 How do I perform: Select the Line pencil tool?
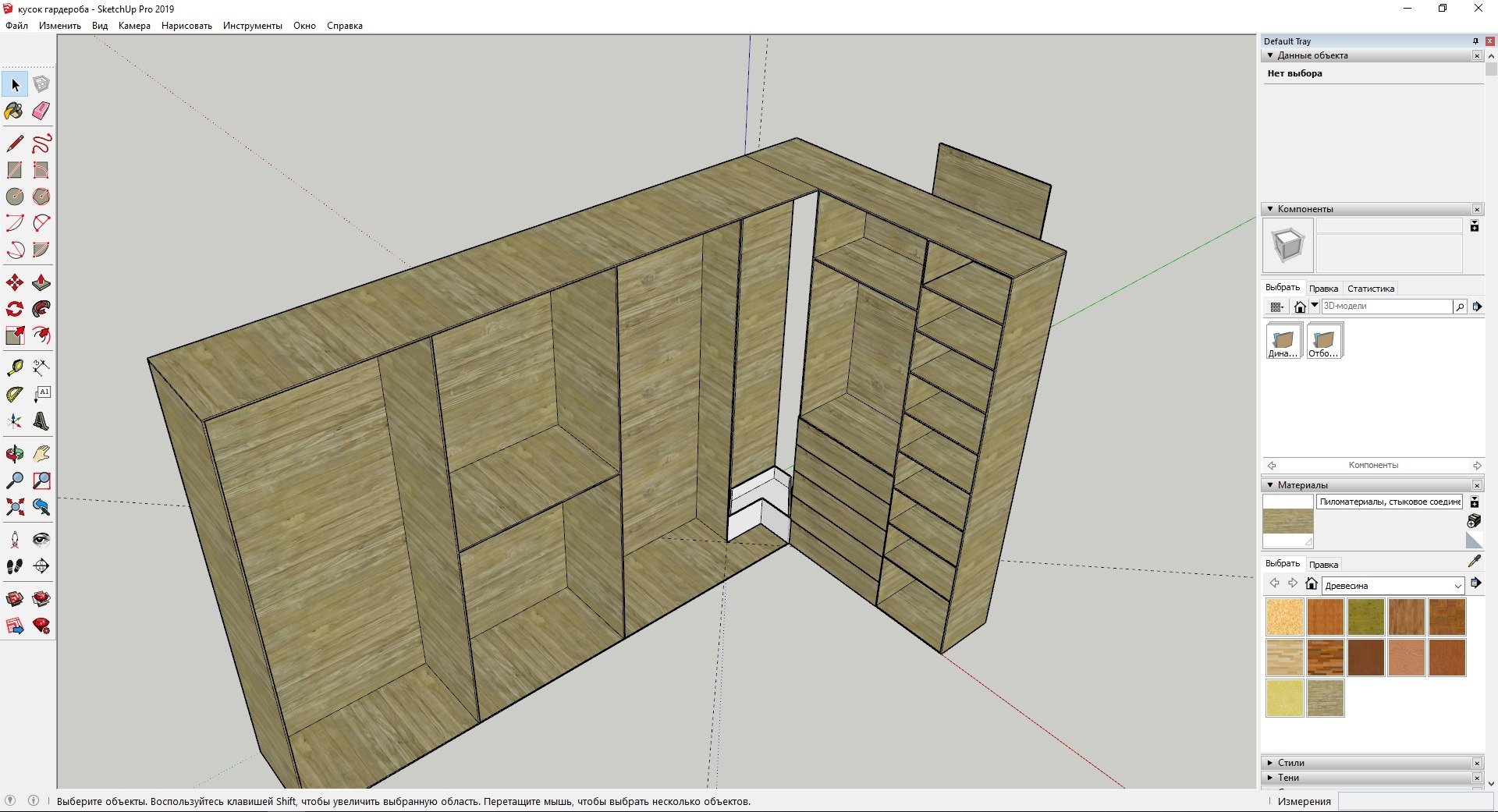pos(15,144)
